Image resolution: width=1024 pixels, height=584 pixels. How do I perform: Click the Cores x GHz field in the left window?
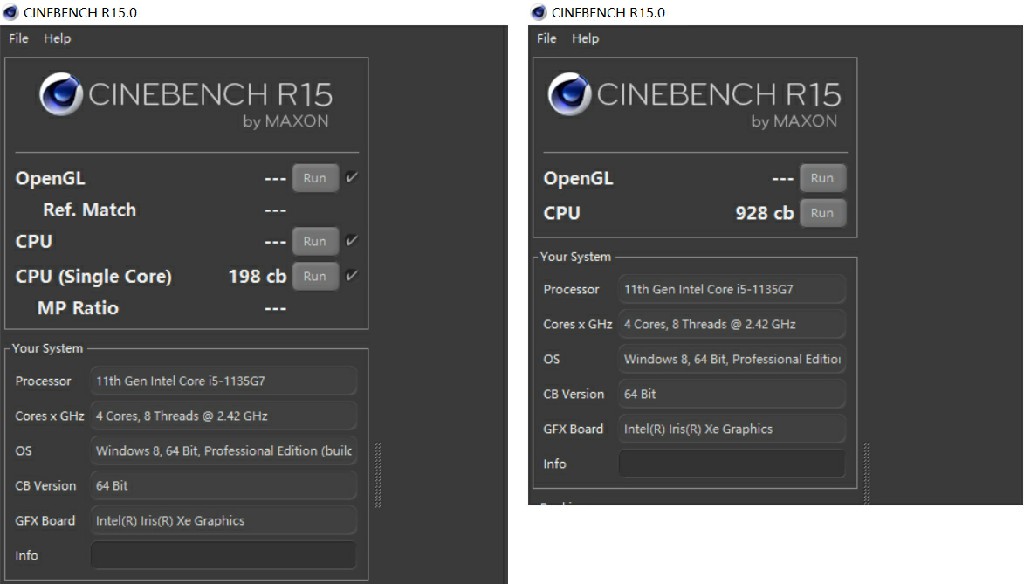223,416
